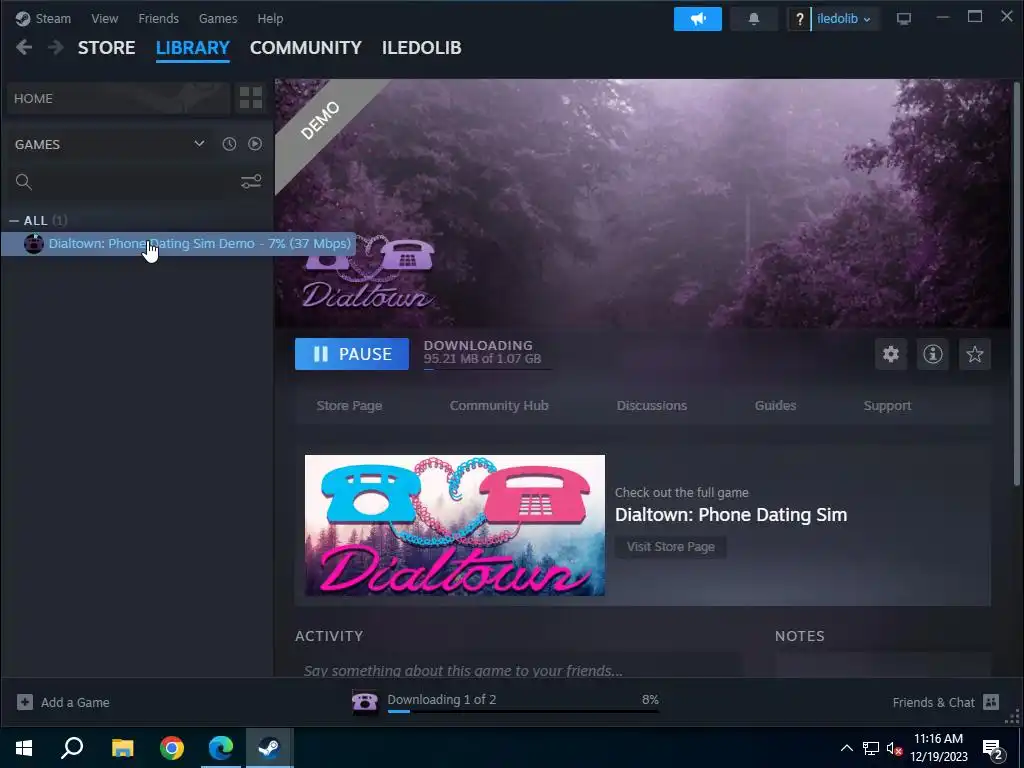Open the announcements megaphone button
The width and height of the screenshot is (1024, 768).
697,19
